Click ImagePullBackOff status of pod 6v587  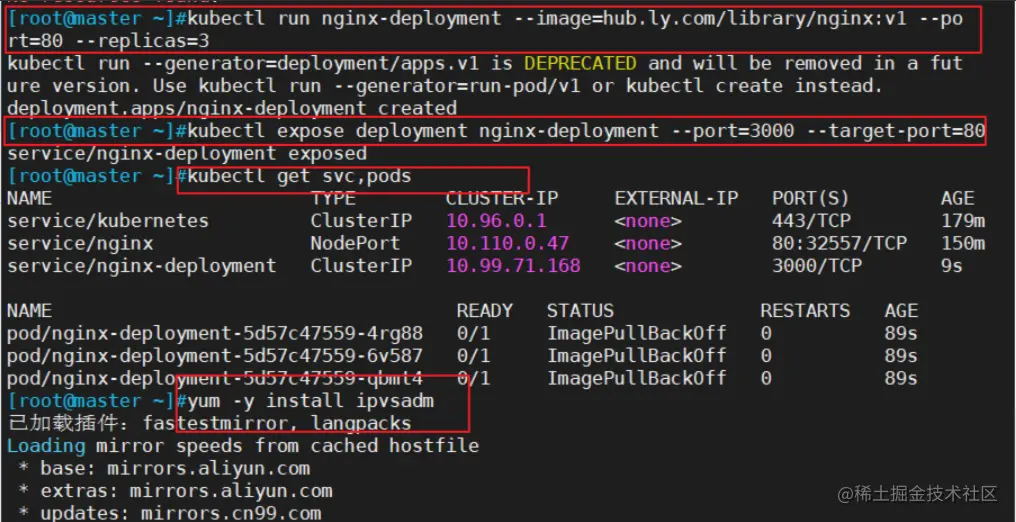point(637,356)
